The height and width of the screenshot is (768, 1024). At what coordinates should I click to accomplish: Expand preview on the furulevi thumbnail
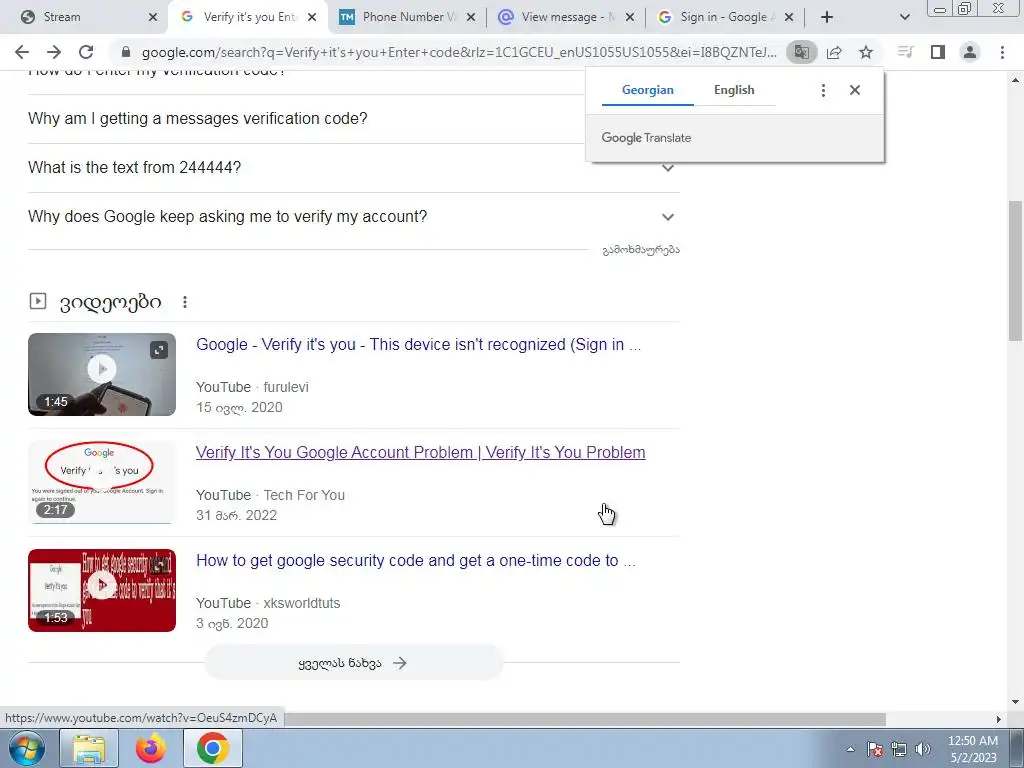159,350
